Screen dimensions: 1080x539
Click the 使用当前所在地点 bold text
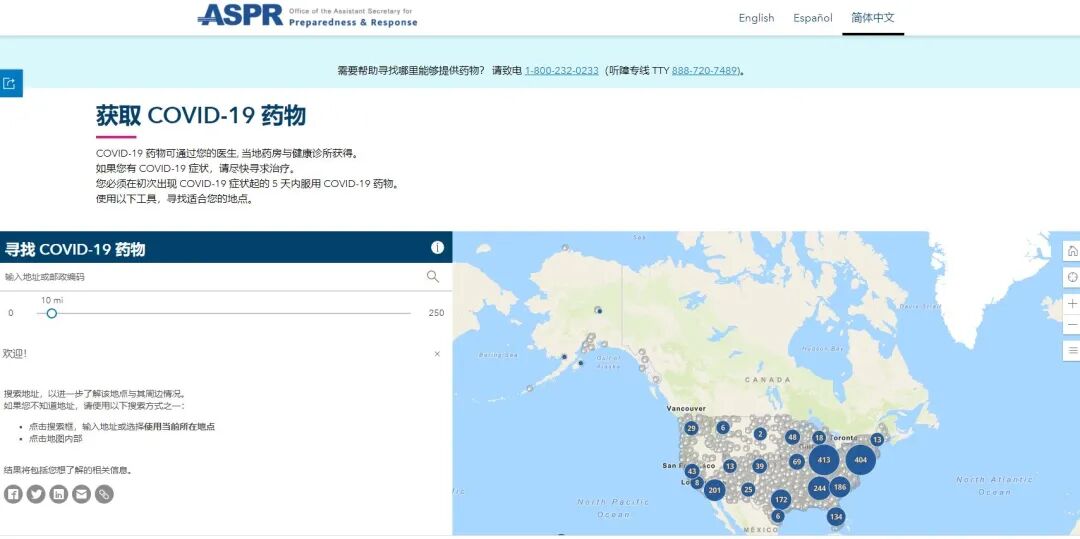coord(179,427)
